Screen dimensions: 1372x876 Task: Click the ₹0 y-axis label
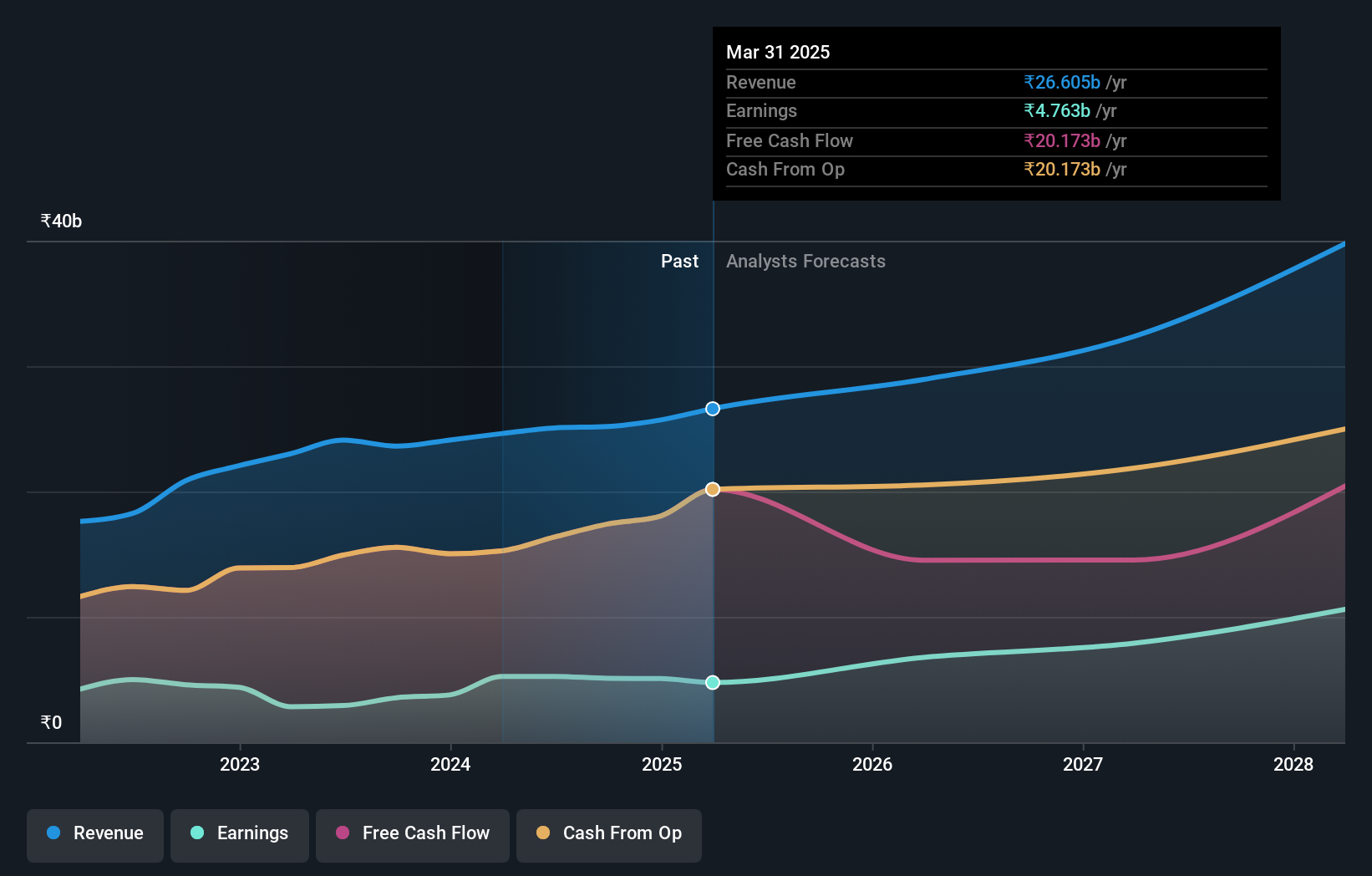51,722
